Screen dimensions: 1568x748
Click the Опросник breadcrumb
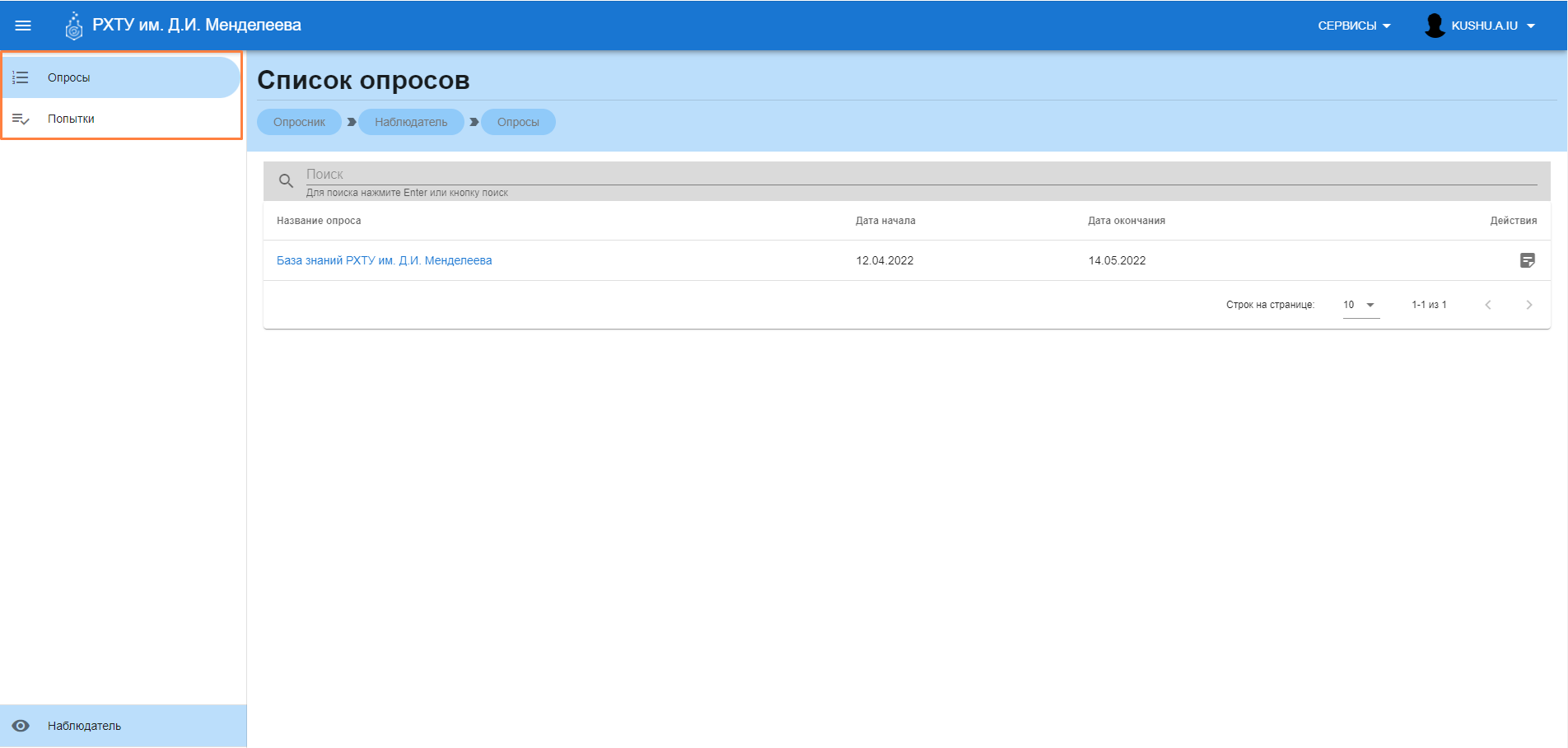point(299,122)
